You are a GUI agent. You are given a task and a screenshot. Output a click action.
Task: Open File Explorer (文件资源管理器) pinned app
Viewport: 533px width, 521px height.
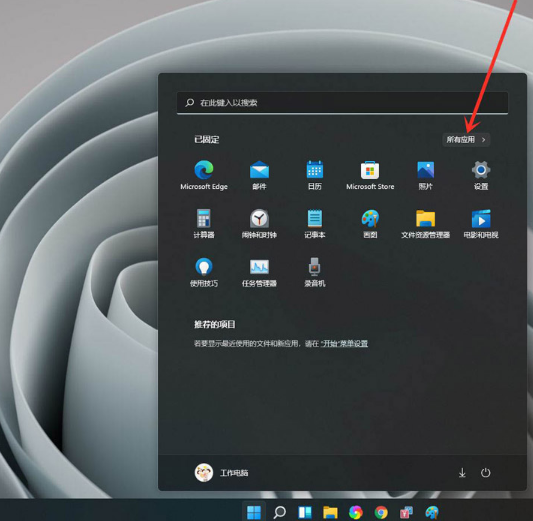[x=426, y=224]
